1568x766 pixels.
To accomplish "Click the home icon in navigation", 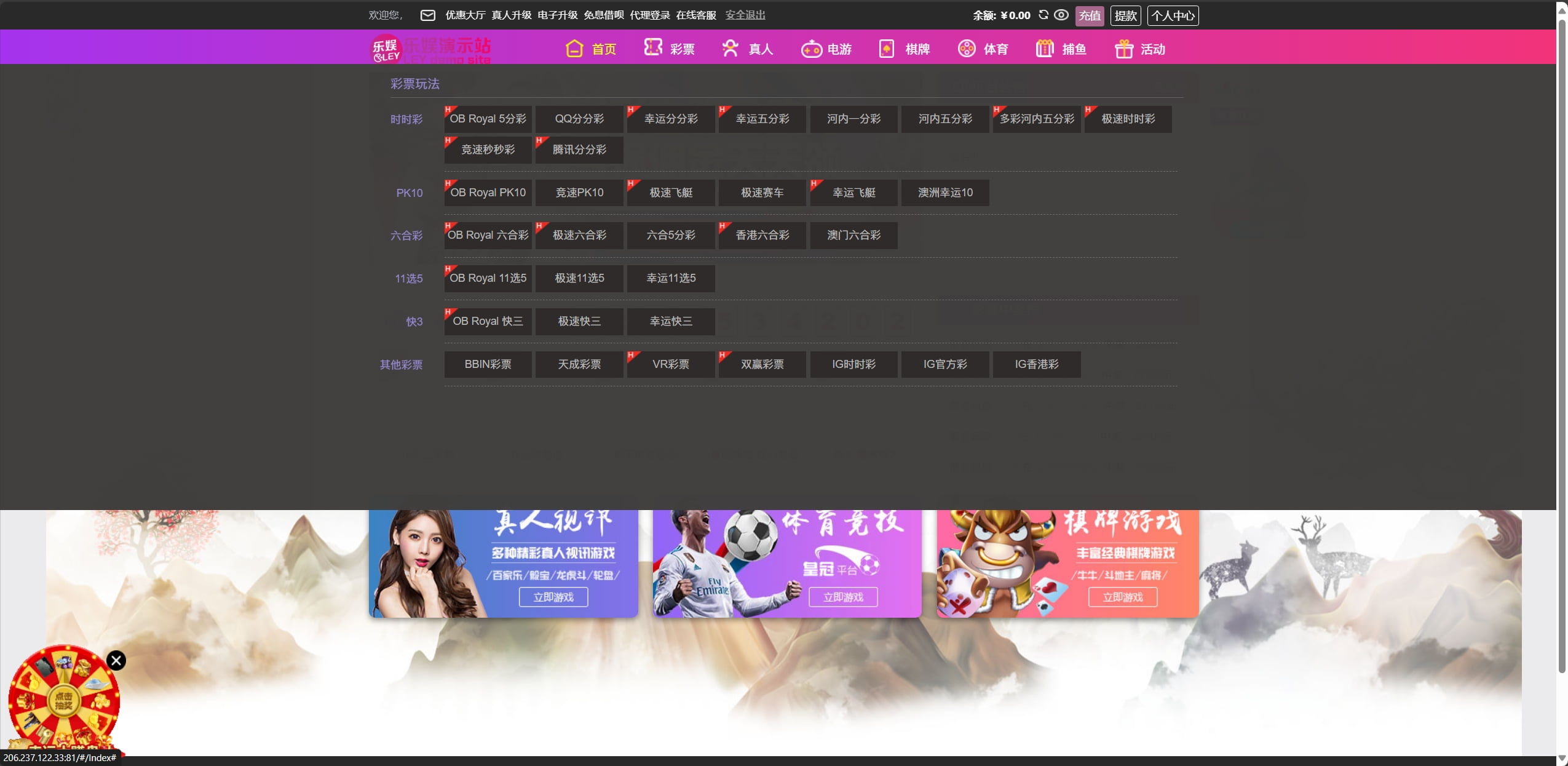I will tap(574, 49).
